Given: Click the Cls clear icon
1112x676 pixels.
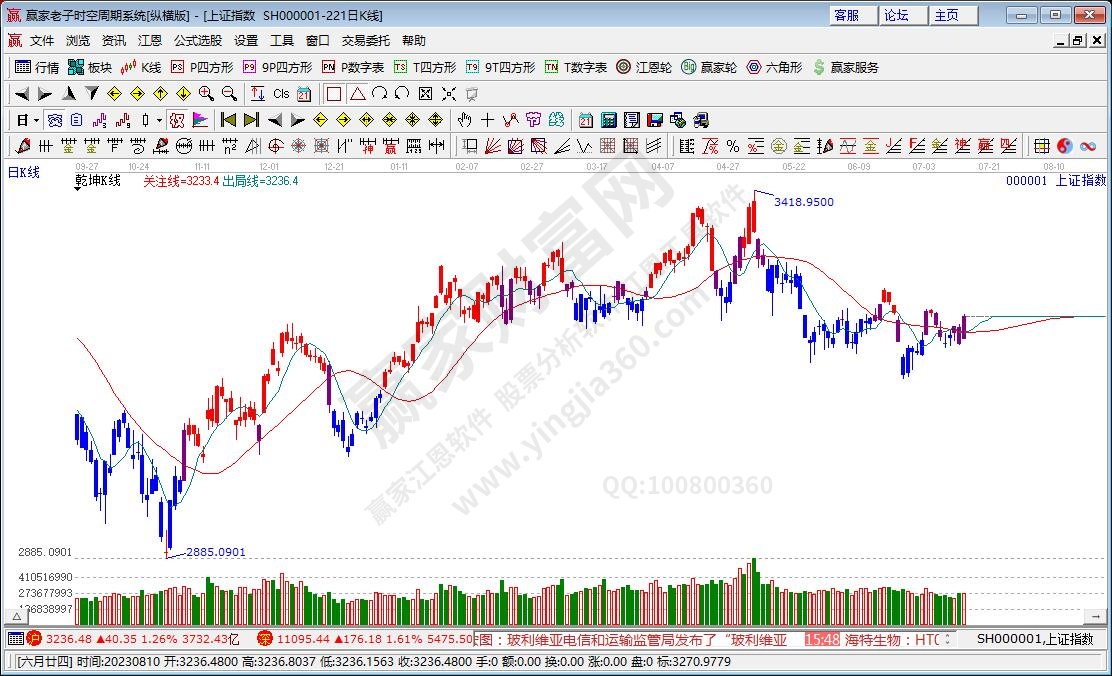Looking at the screenshot, I should pyautogui.click(x=281, y=94).
